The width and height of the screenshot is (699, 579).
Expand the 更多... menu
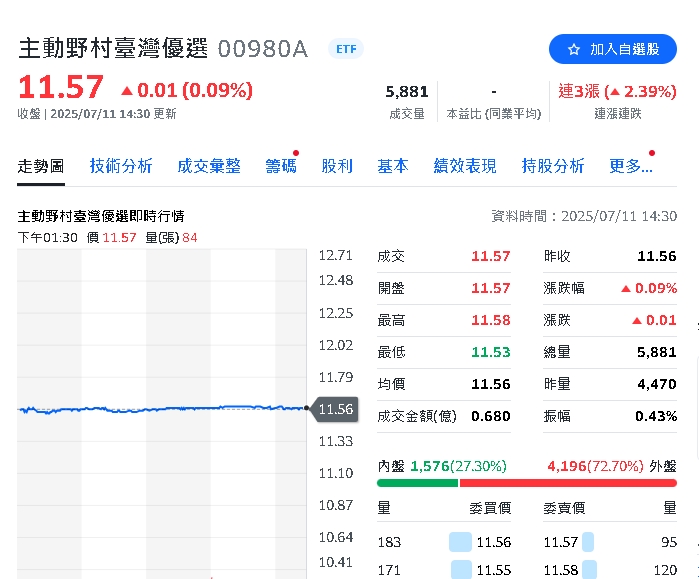pyautogui.click(x=631, y=166)
